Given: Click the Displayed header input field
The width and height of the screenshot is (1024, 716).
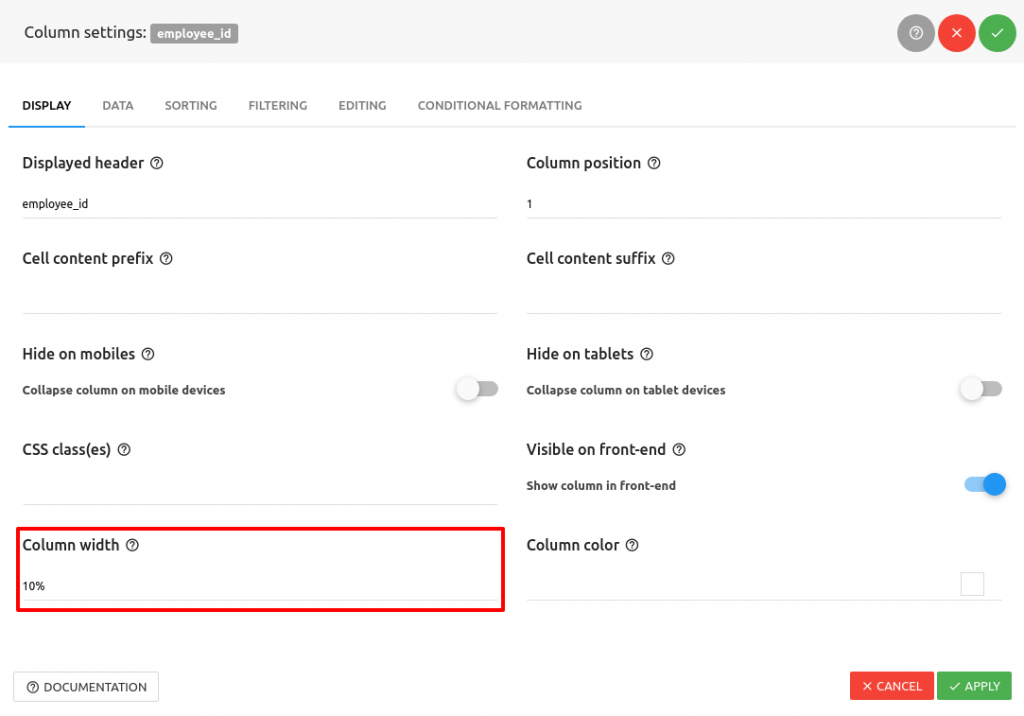Looking at the screenshot, I should click(260, 204).
